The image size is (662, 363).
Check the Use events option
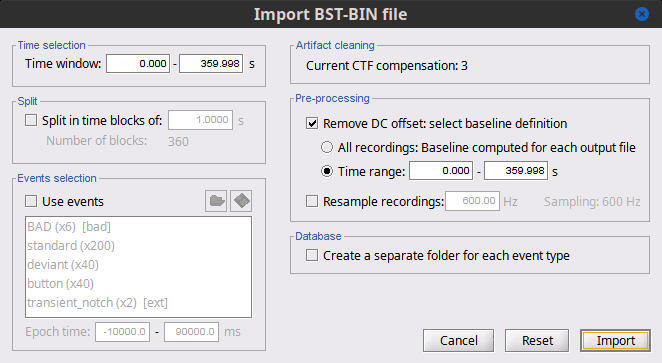pos(31,201)
